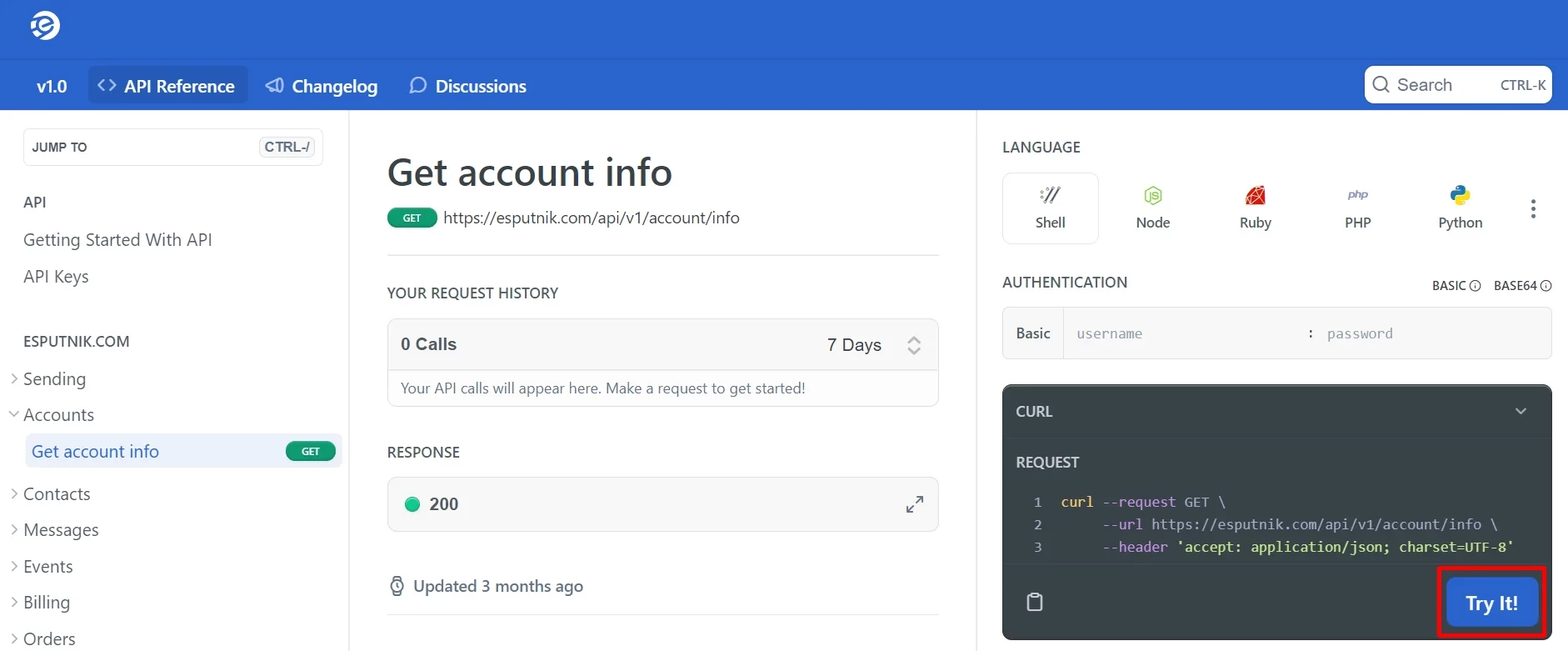
Task: Open more languages three-dot menu
Action: [1533, 208]
